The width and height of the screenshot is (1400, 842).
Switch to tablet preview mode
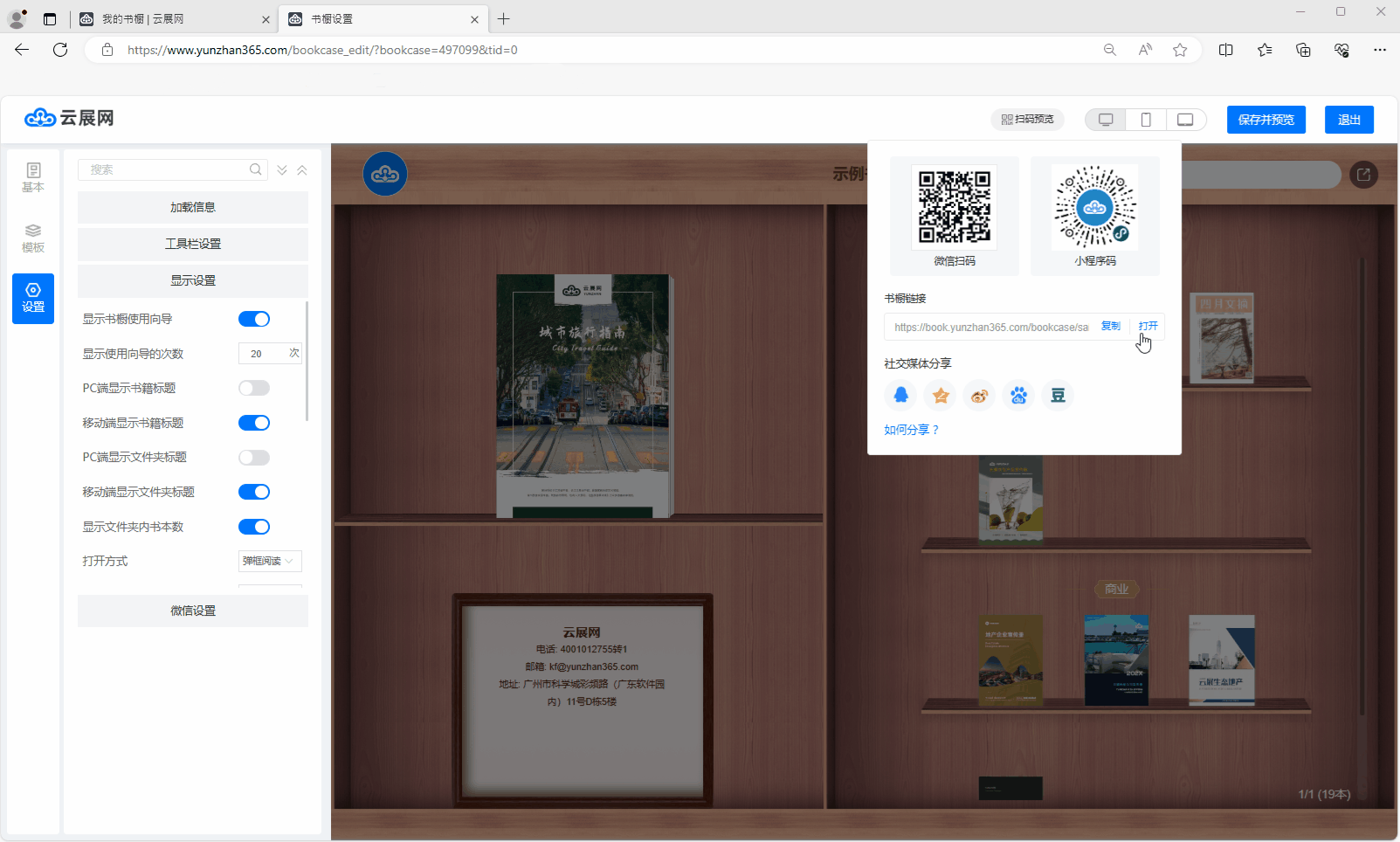pos(1185,120)
